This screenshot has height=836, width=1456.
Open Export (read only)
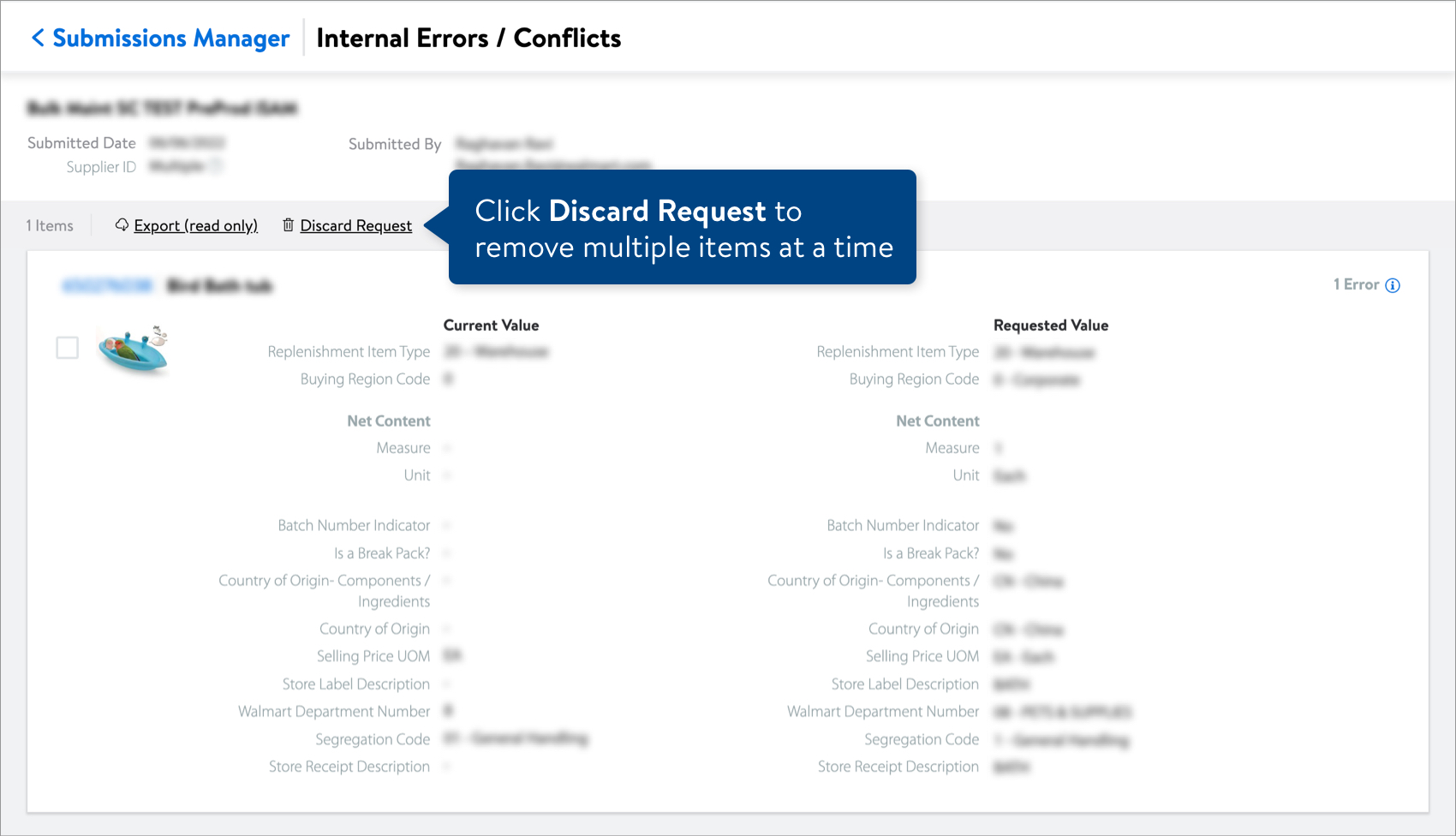(198, 225)
